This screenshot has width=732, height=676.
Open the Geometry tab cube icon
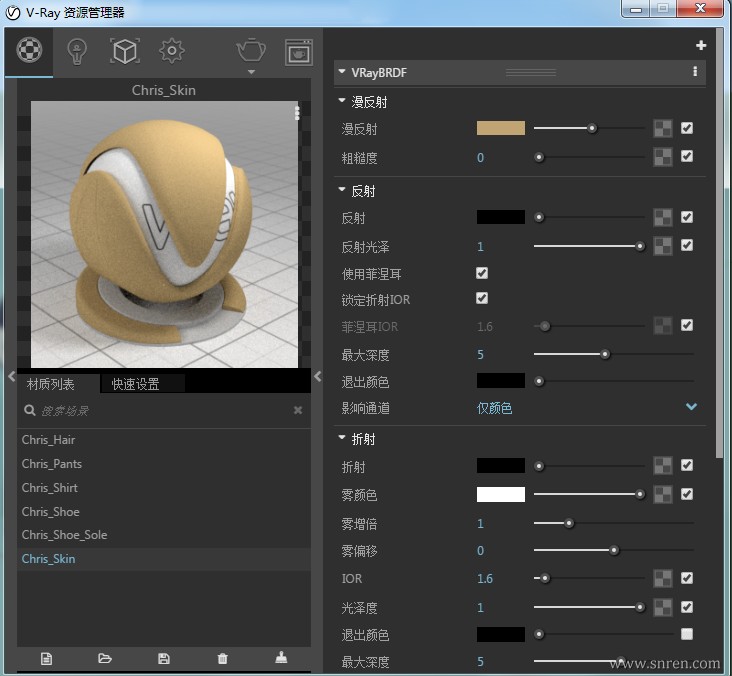[124, 51]
